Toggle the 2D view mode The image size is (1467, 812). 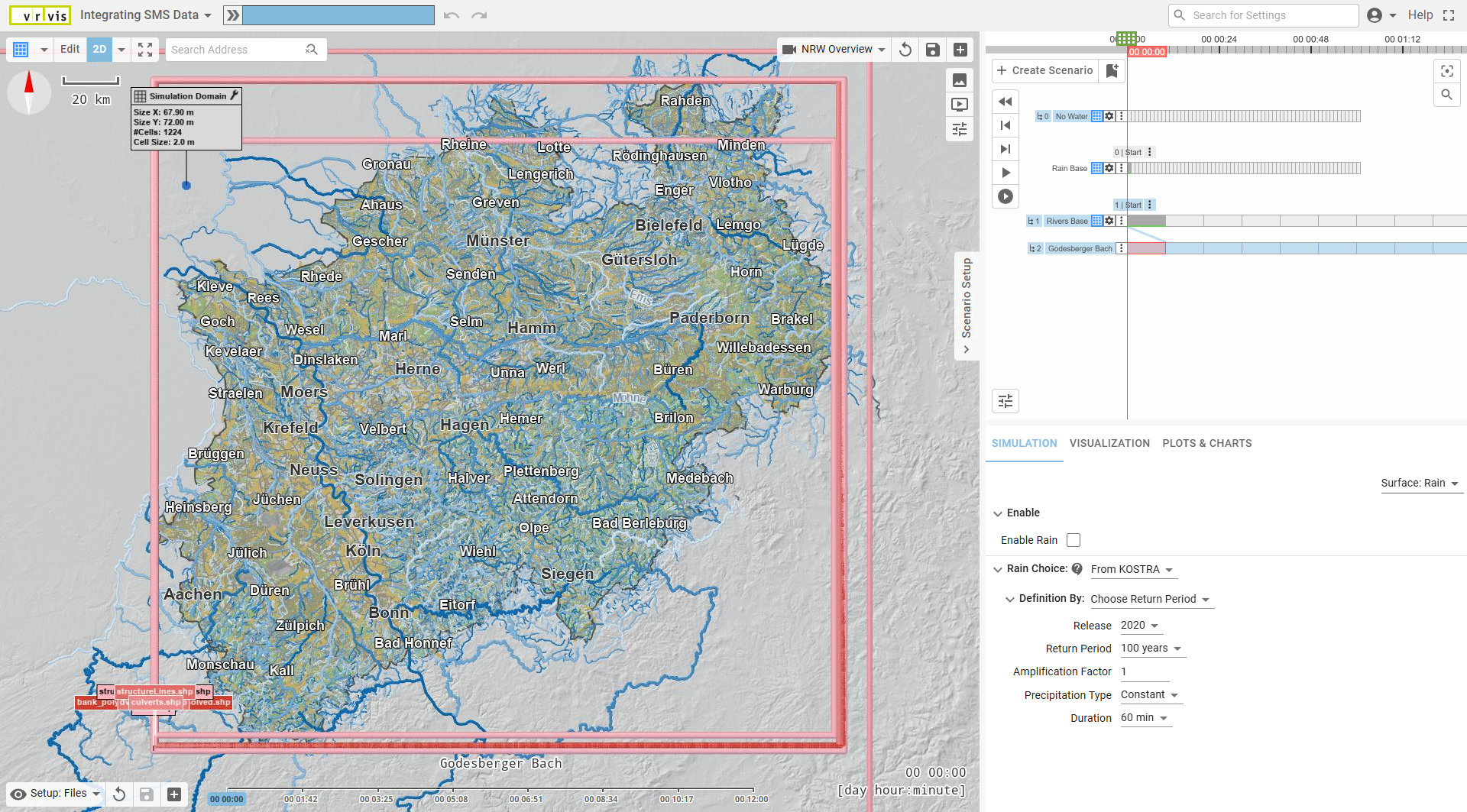[99, 50]
